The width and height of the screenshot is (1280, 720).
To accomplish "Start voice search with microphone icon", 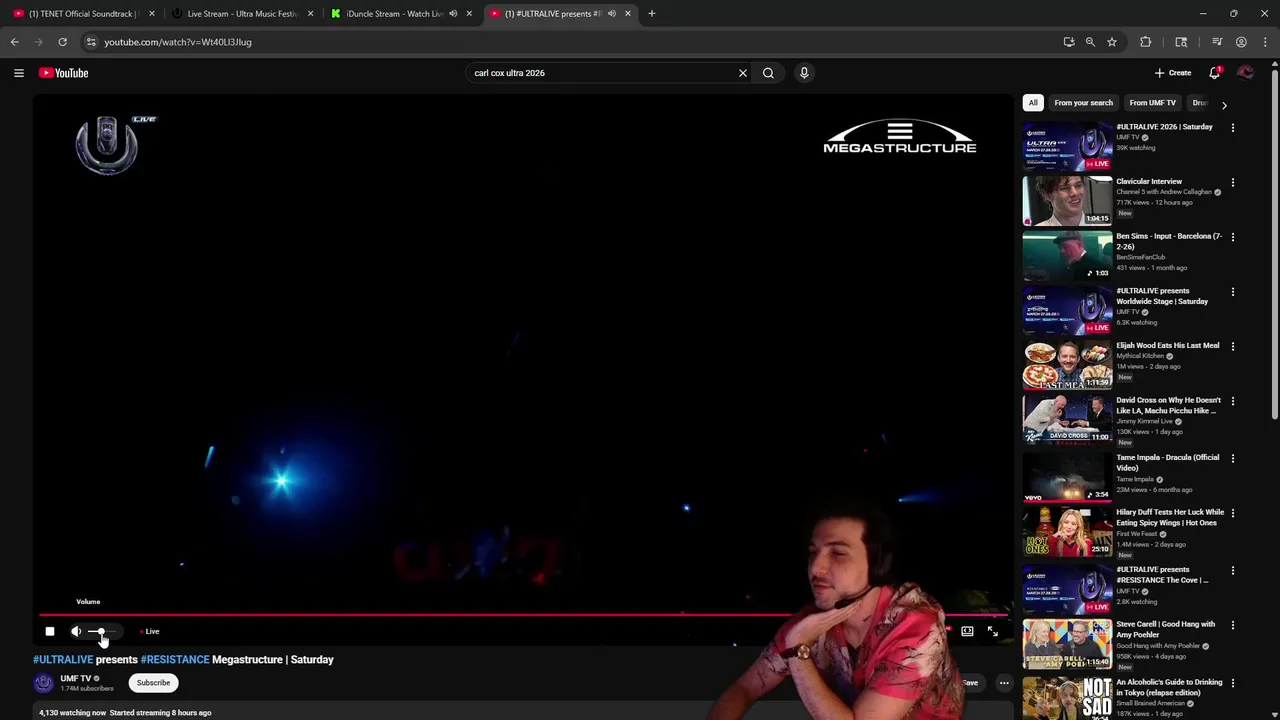I will tap(804, 73).
